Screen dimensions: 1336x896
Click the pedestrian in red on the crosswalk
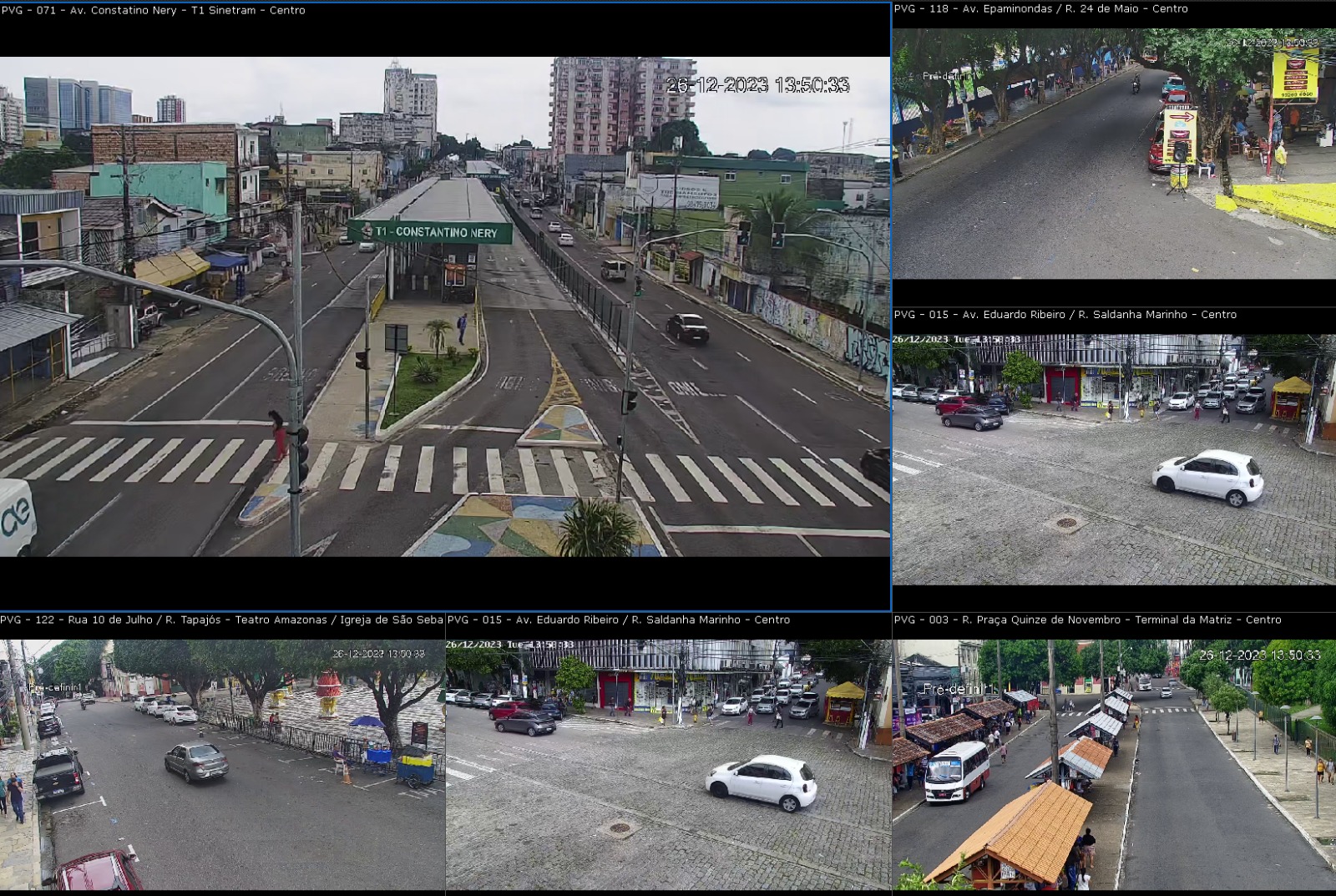(x=276, y=435)
